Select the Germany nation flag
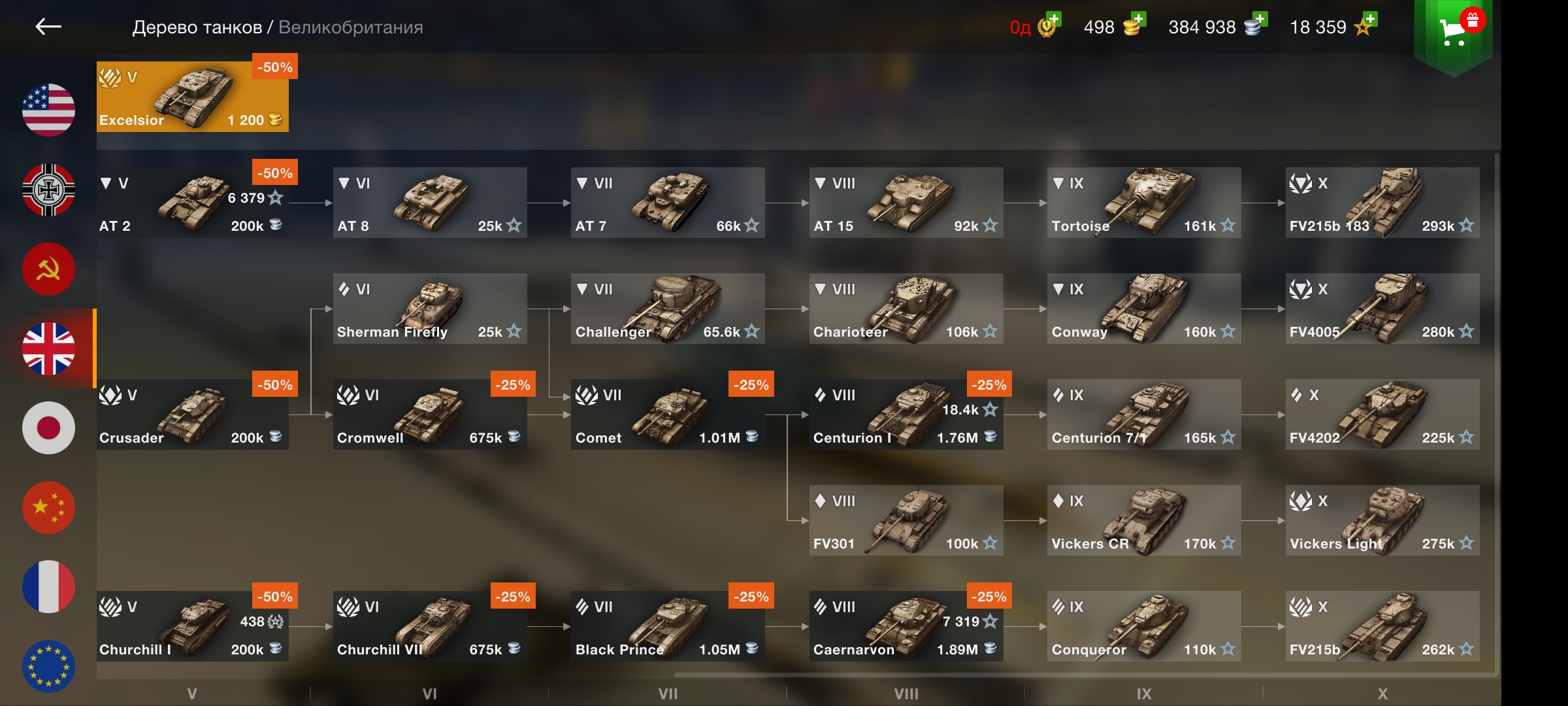The width and height of the screenshot is (1568, 706). click(x=48, y=190)
